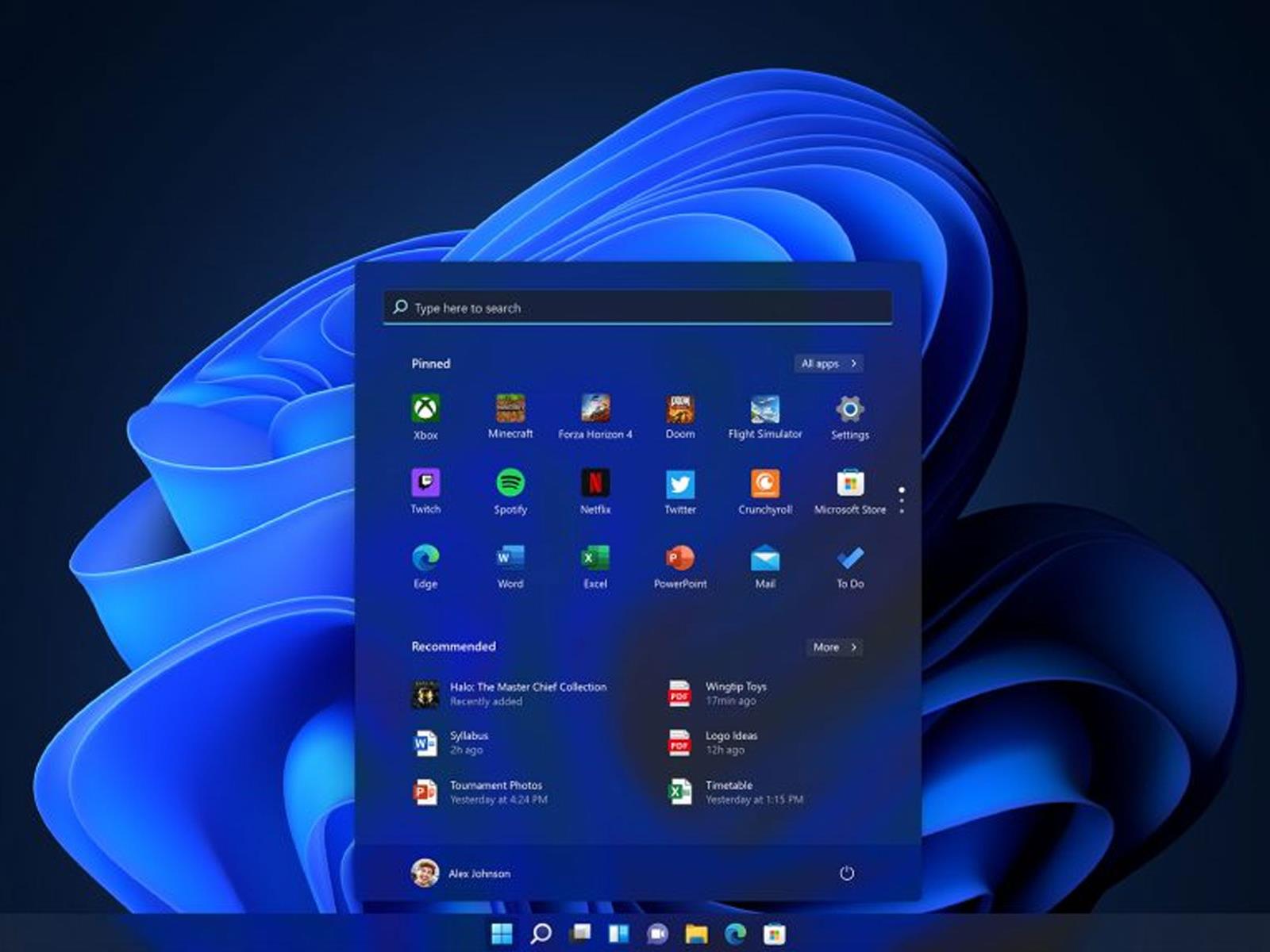The width and height of the screenshot is (1270, 952).
Task: Start Forza Horizon 4
Action: pyautogui.click(x=595, y=410)
